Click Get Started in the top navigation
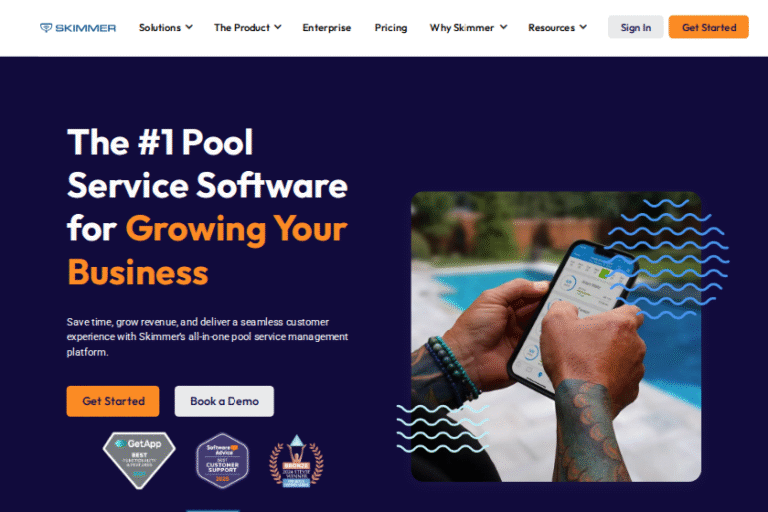The height and width of the screenshot is (512, 768). (709, 27)
